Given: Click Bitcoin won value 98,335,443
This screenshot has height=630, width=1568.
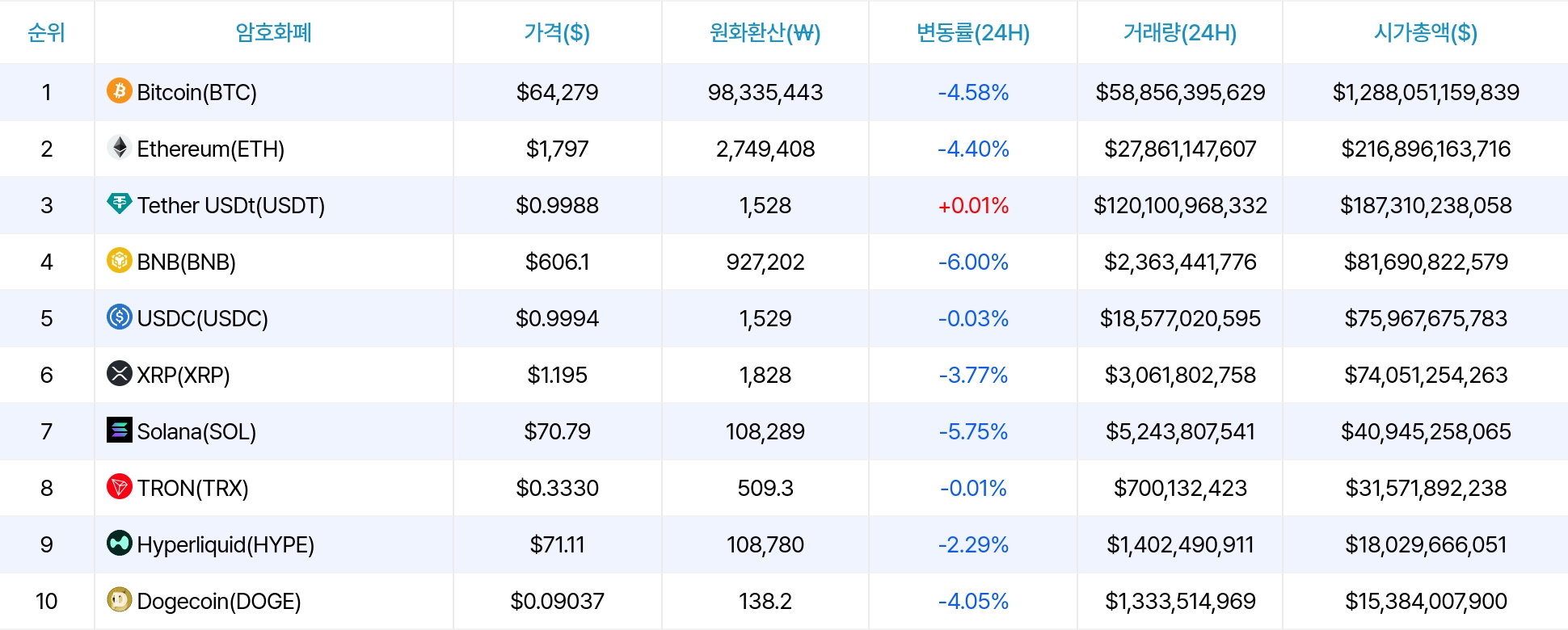Looking at the screenshot, I should pyautogui.click(x=765, y=92).
